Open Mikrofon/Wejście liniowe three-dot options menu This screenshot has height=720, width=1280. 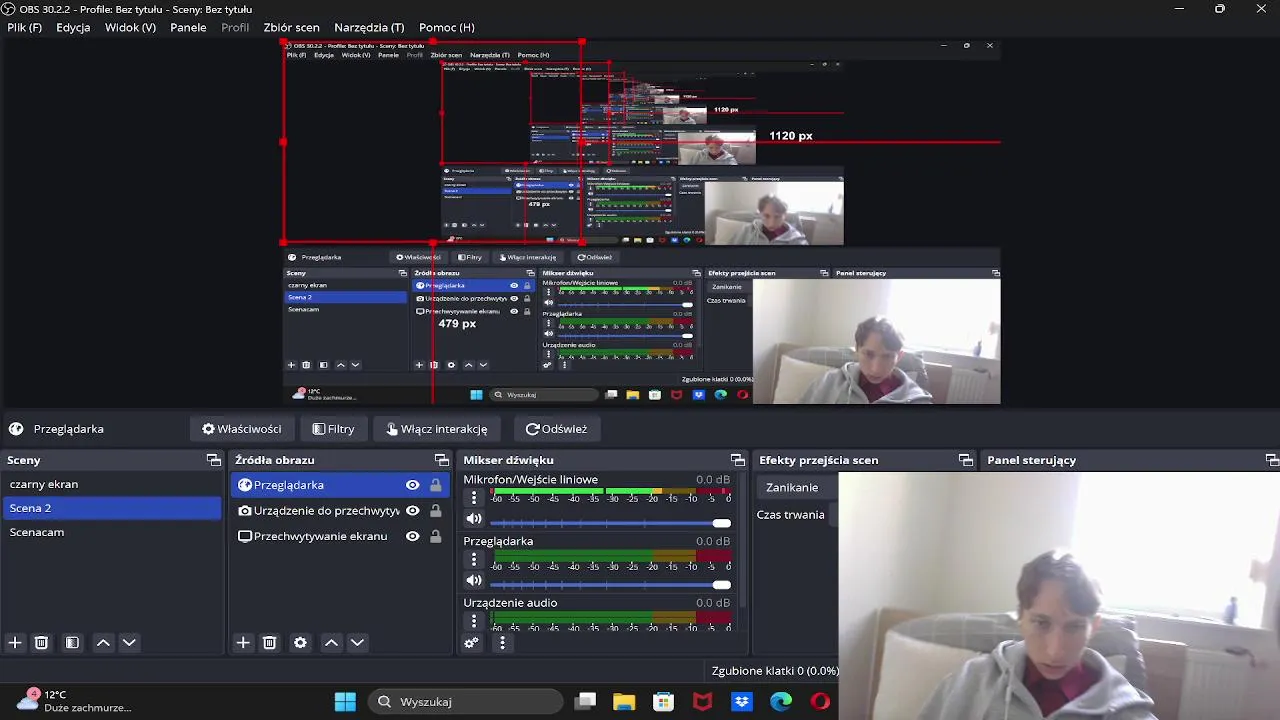click(x=474, y=498)
